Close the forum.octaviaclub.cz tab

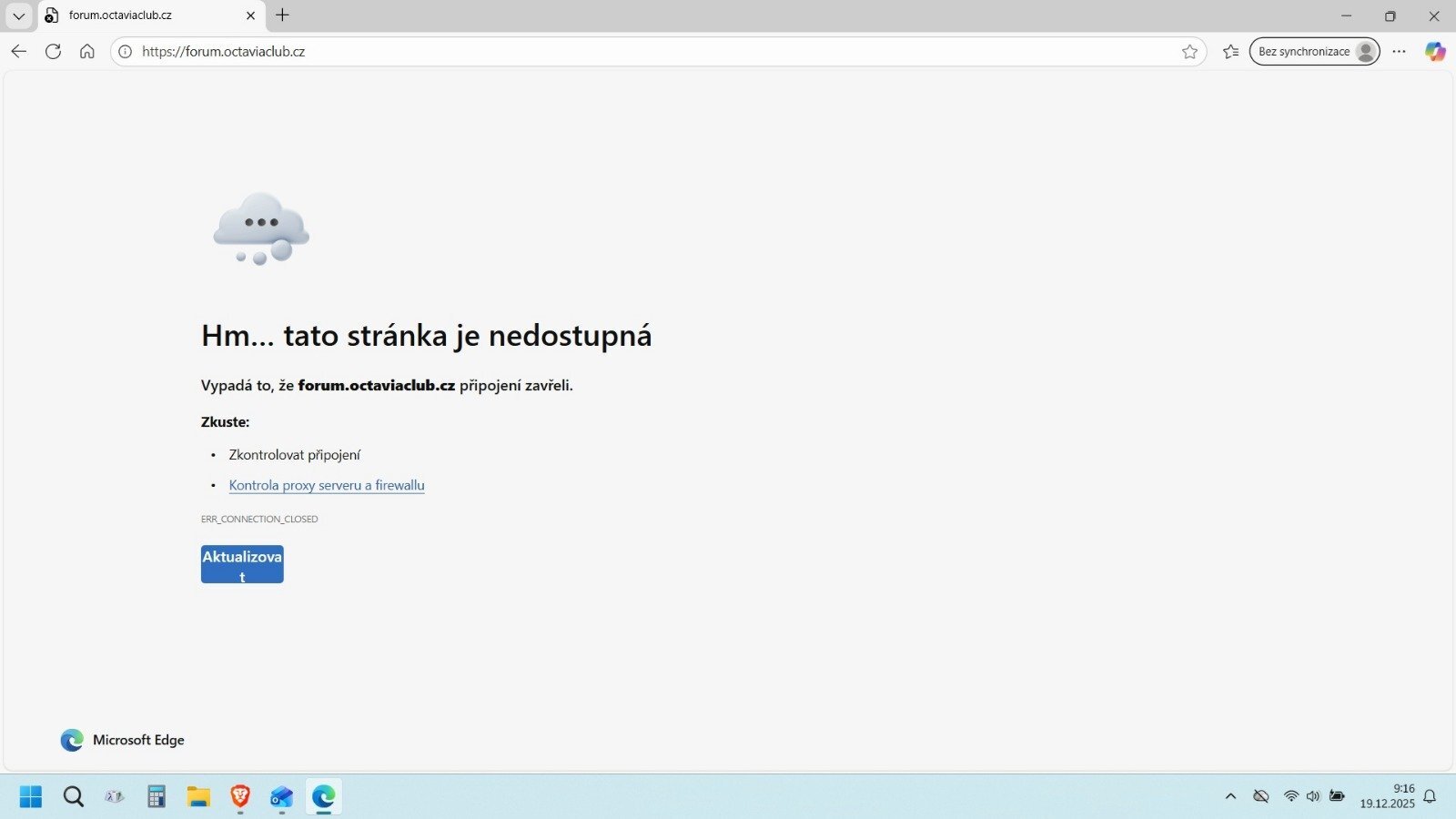[x=251, y=15]
